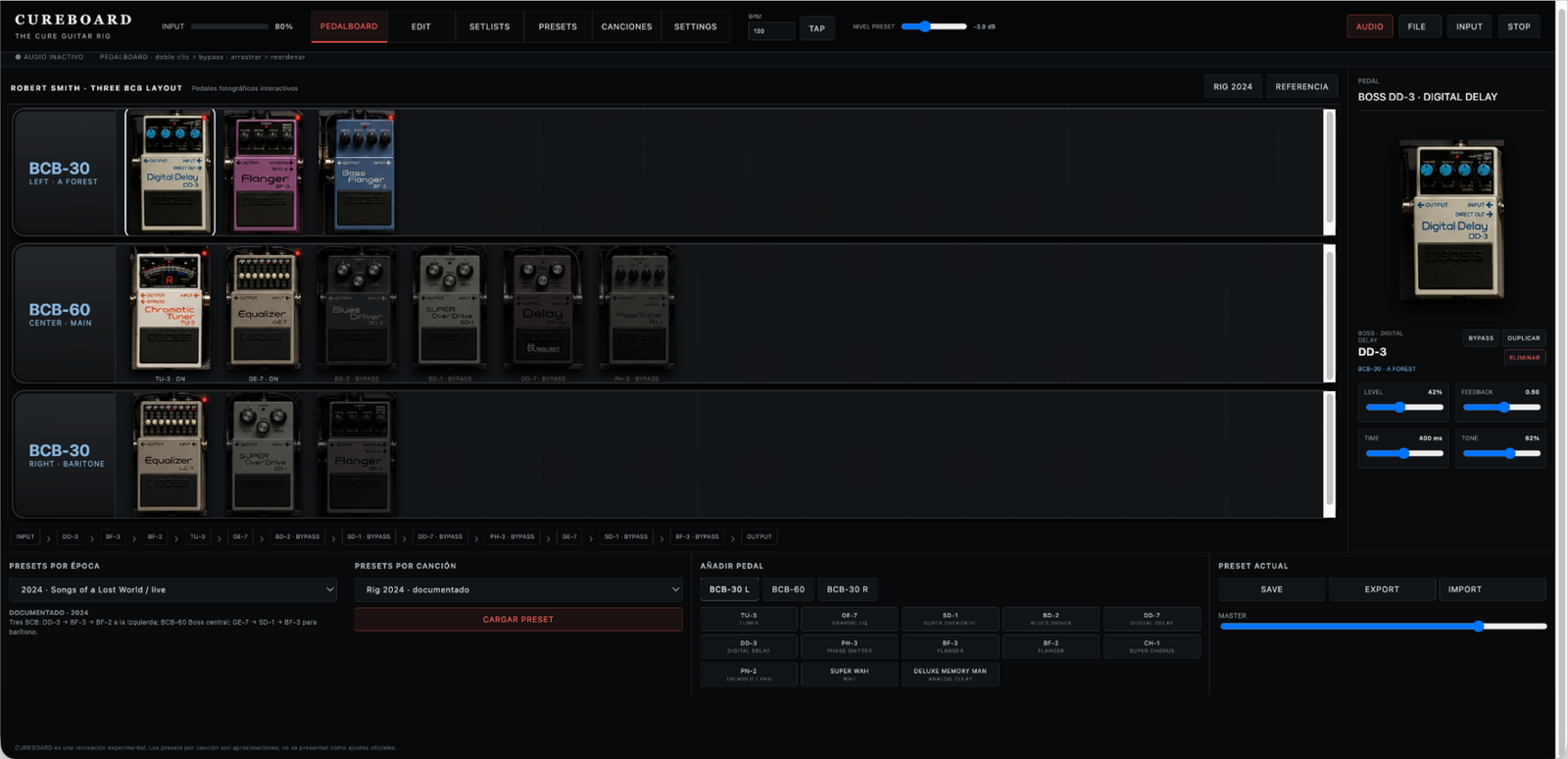Switch to the SETLISTS tab

click(x=489, y=26)
